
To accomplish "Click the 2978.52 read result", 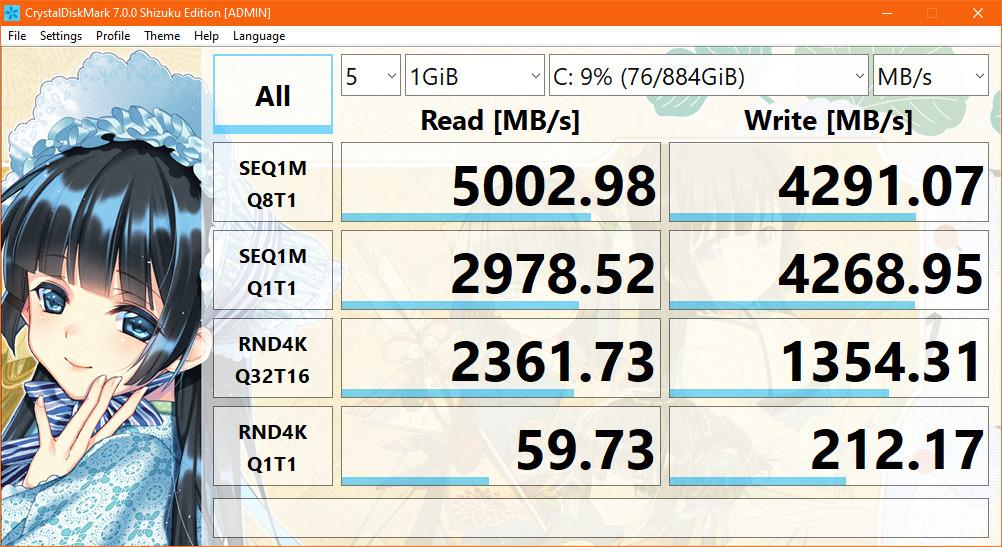I will tap(501, 270).
